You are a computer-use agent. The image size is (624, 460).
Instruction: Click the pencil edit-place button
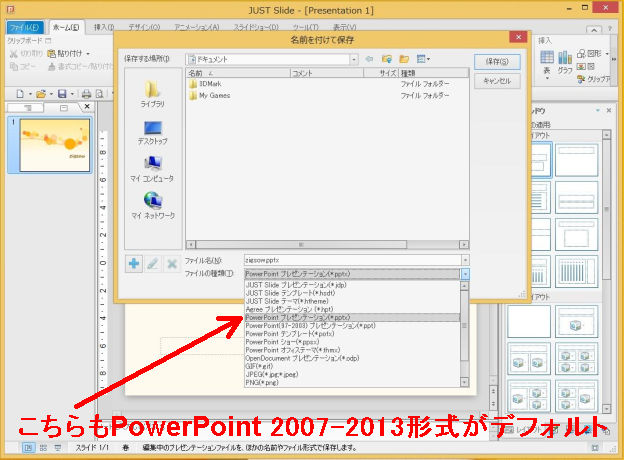click(x=153, y=263)
